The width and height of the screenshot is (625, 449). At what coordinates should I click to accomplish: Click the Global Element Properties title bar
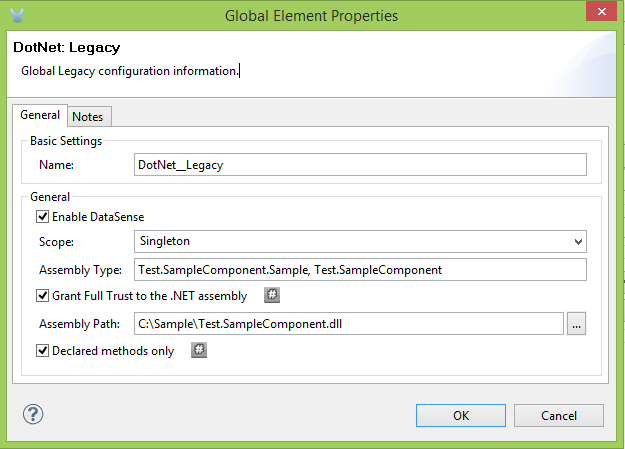[311, 15]
